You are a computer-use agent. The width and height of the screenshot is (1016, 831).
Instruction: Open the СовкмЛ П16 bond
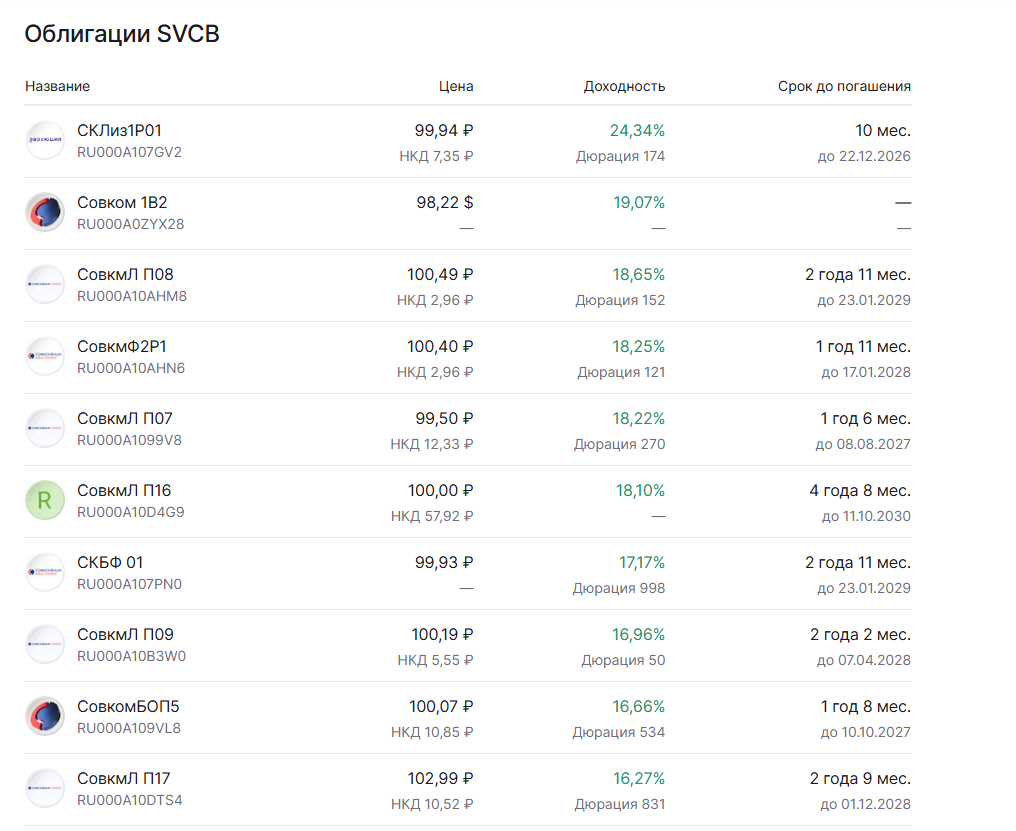[124, 490]
